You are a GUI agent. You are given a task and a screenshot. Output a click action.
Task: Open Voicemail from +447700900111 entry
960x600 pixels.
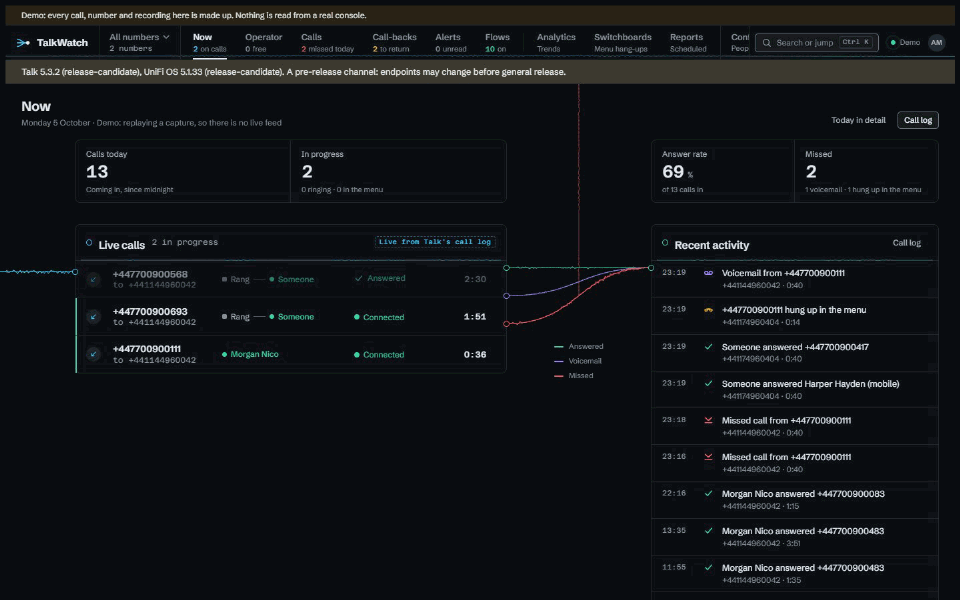click(x=795, y=279)
